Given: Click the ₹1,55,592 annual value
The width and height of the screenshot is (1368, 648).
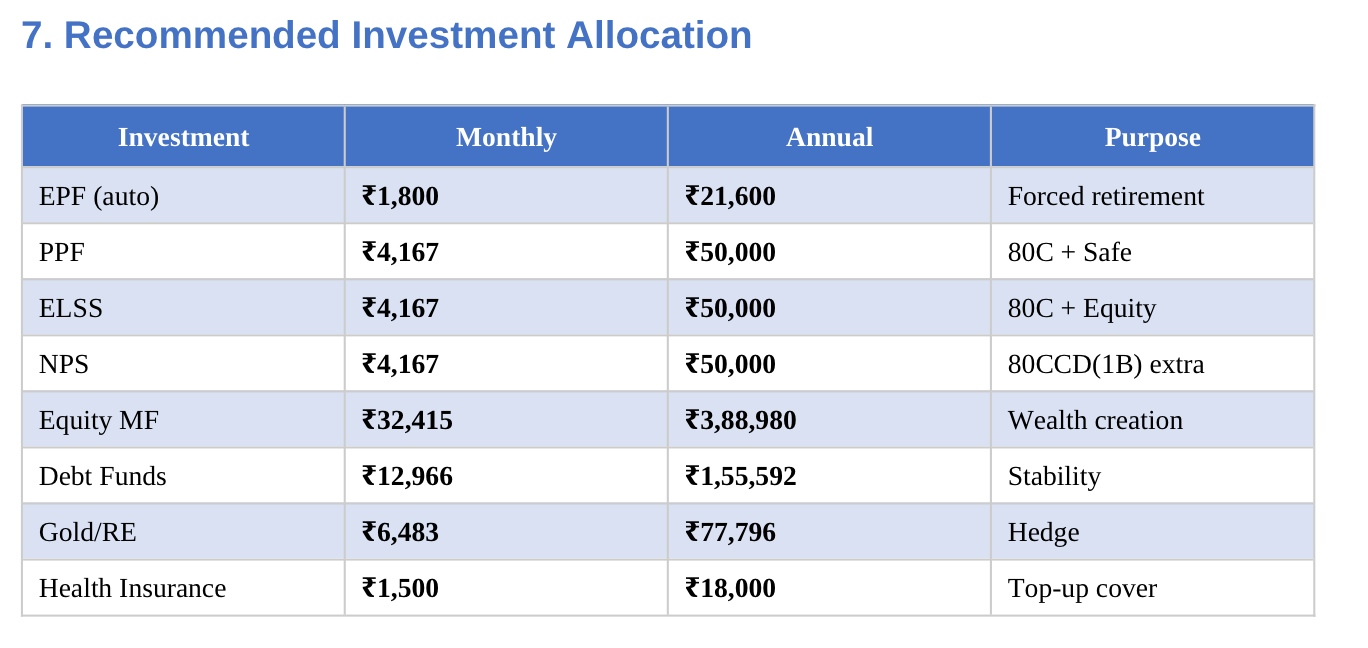Looking at the screenshot, I should tap(741, 476).
